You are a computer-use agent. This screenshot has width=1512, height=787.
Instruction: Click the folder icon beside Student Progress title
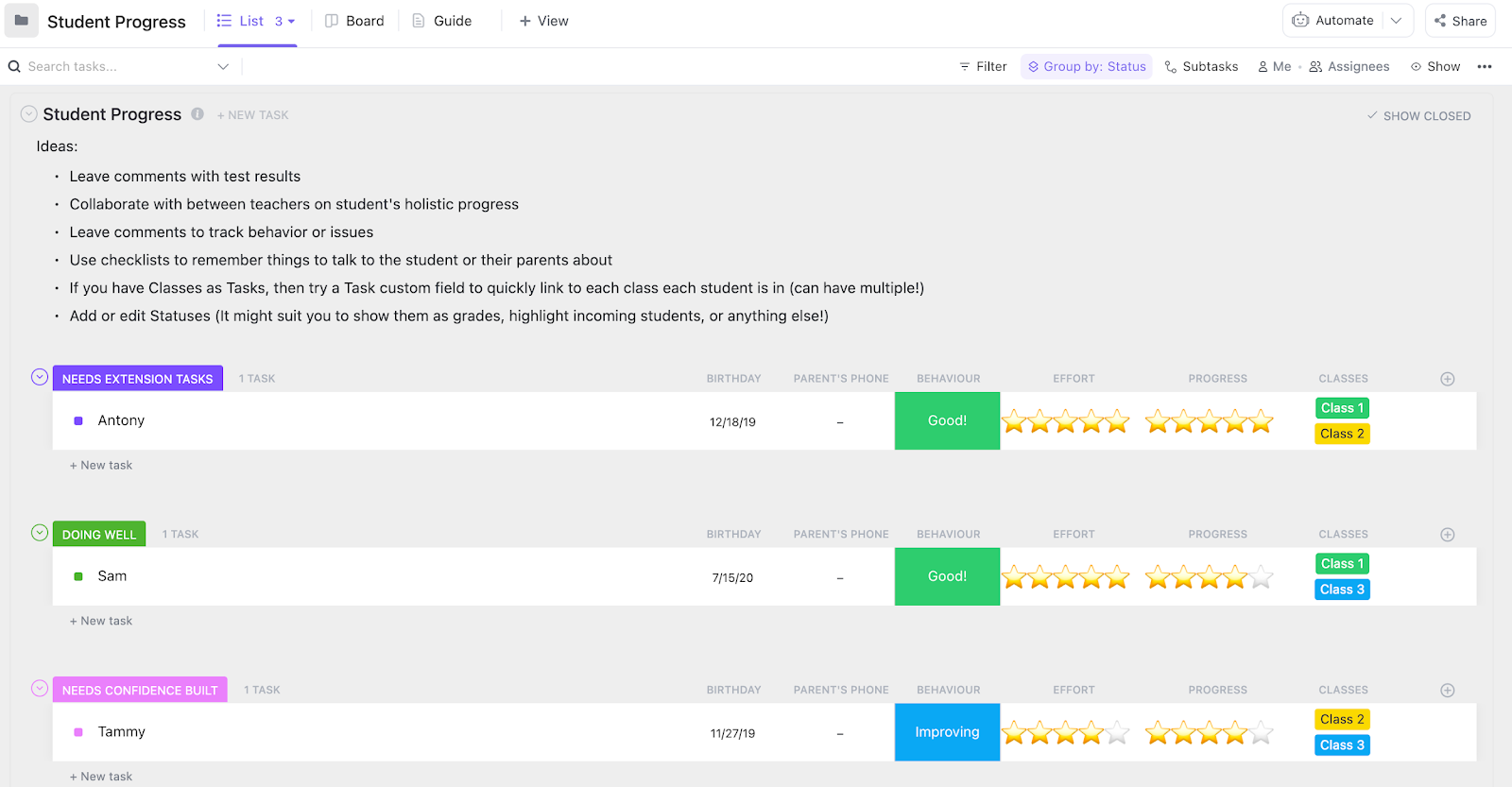tap(22, 20)
